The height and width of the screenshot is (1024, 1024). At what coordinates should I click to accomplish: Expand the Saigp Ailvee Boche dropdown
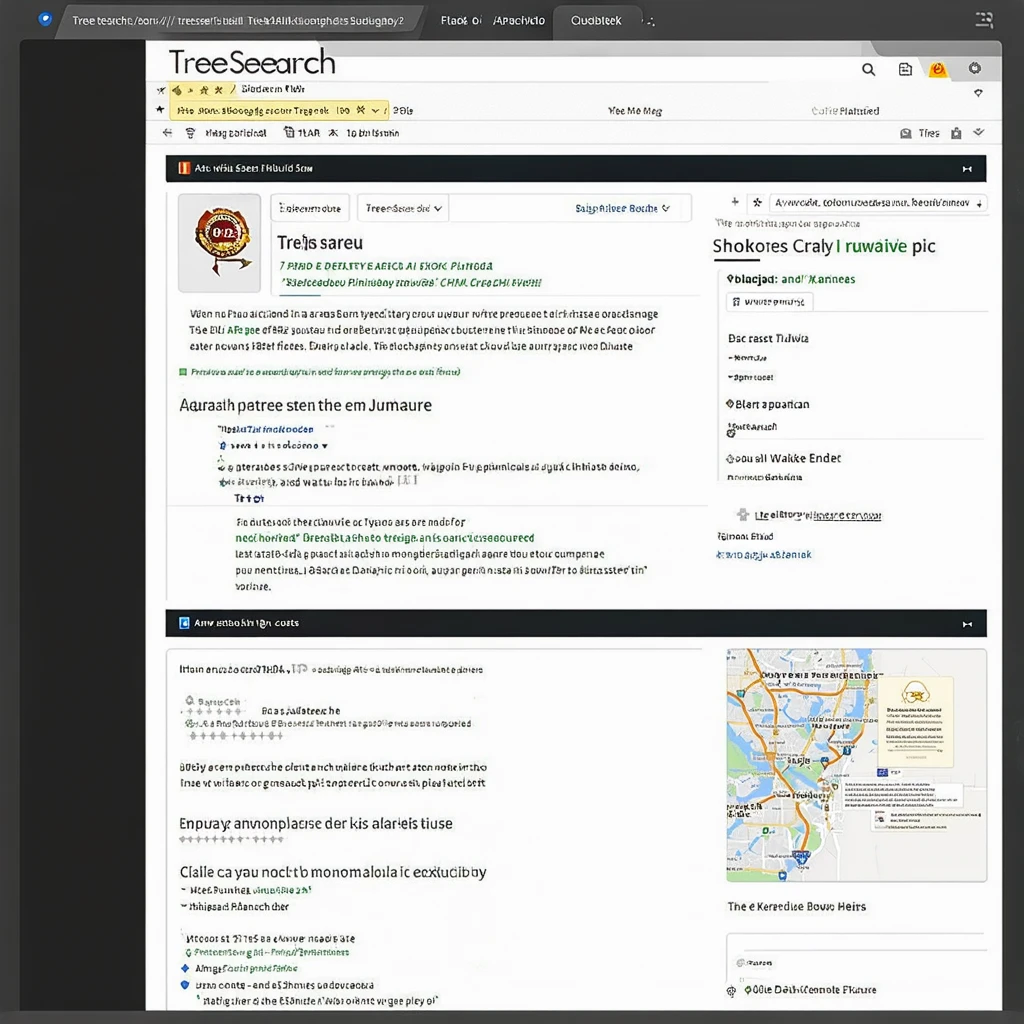(x=622, y=208)
